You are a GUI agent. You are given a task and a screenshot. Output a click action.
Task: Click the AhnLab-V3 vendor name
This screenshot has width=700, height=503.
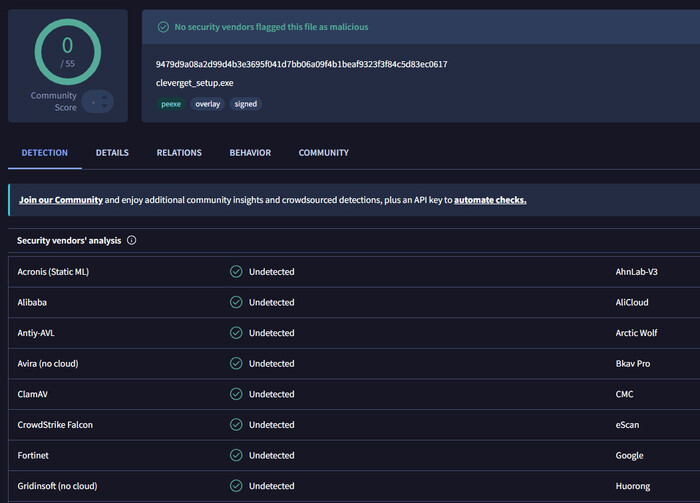click(637, 272)
